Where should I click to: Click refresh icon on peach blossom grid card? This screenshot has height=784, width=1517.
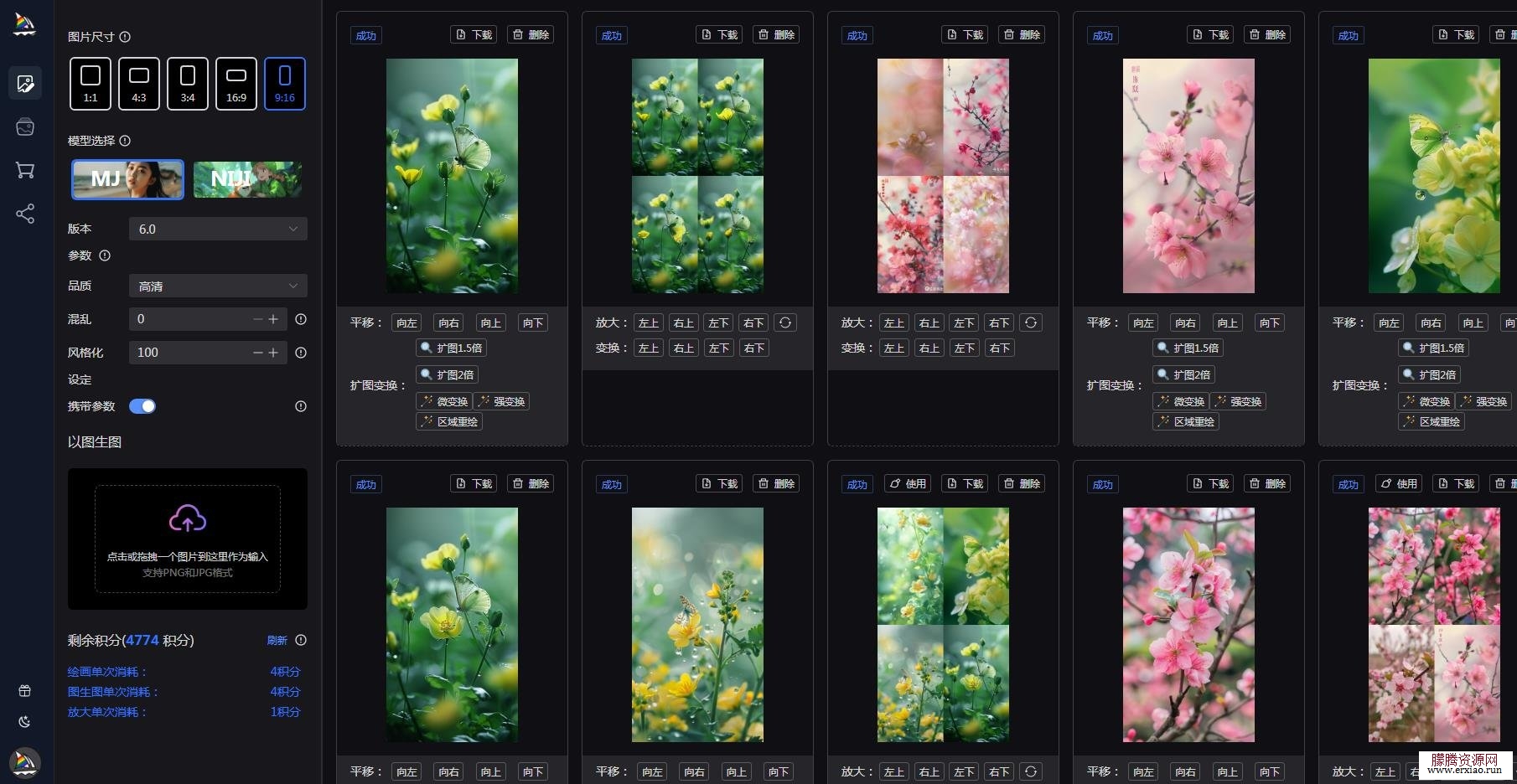tap(1031, 322)
